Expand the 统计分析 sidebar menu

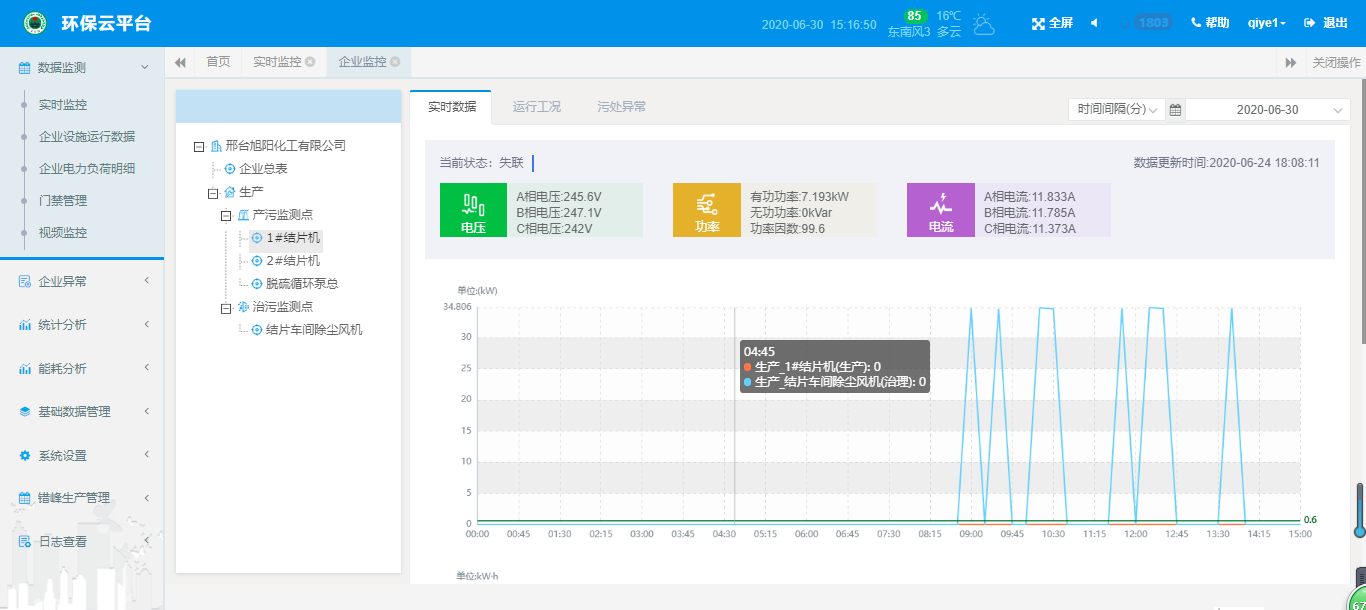click(x=82, y=325)
